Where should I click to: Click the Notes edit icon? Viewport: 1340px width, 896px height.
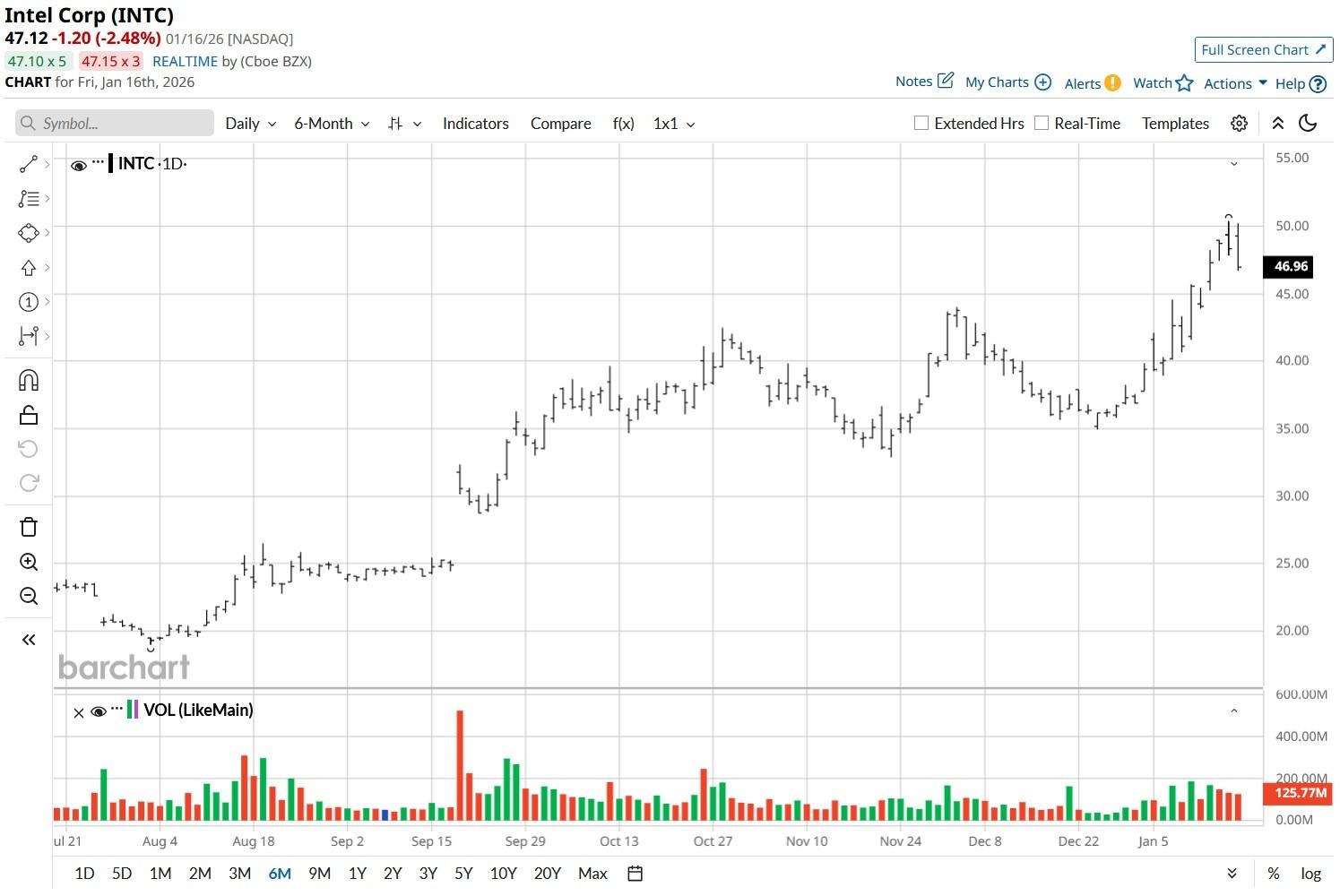pyautogui.click(x=946, y=81)
